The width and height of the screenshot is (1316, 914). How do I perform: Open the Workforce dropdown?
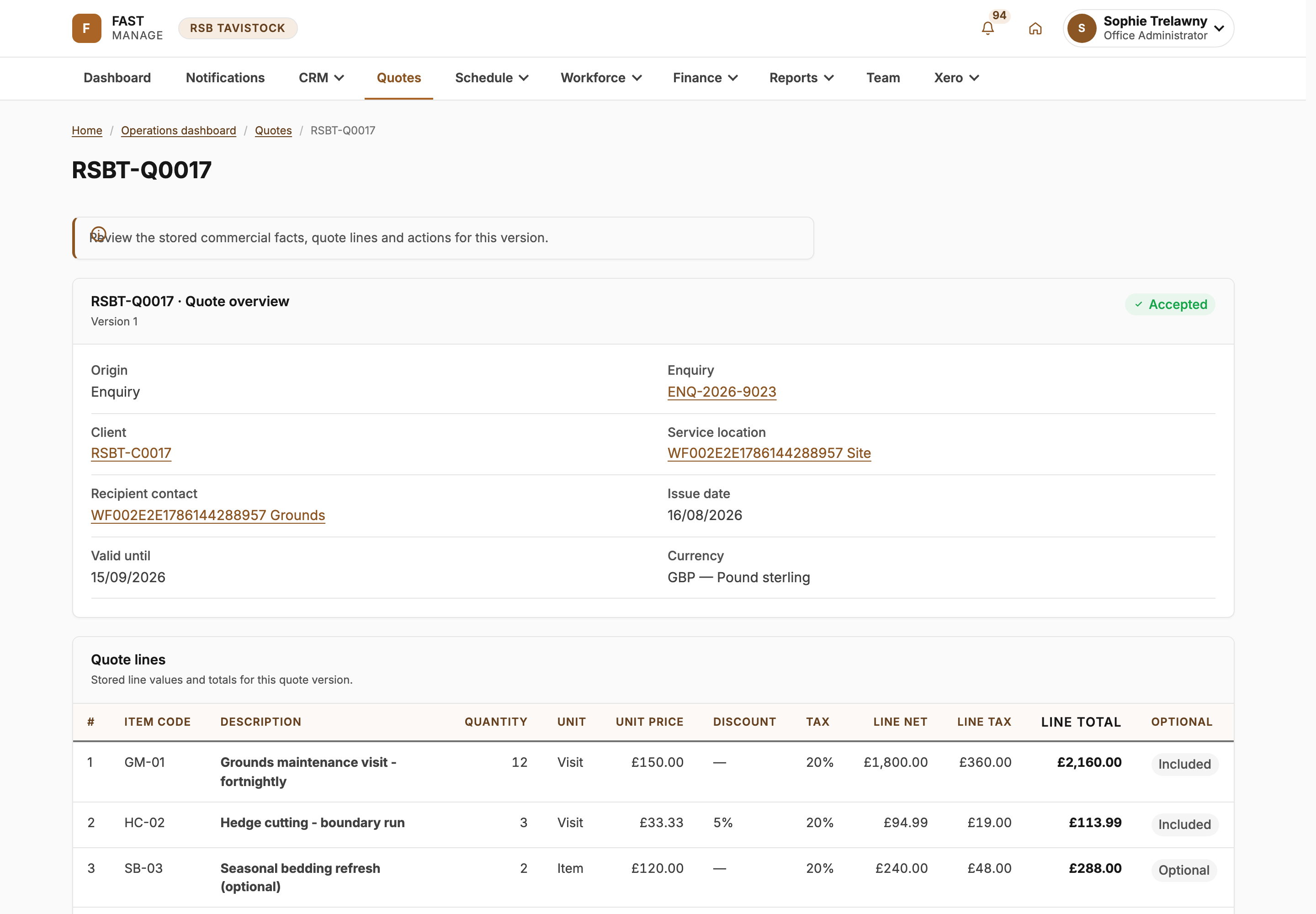click(601, 78)
